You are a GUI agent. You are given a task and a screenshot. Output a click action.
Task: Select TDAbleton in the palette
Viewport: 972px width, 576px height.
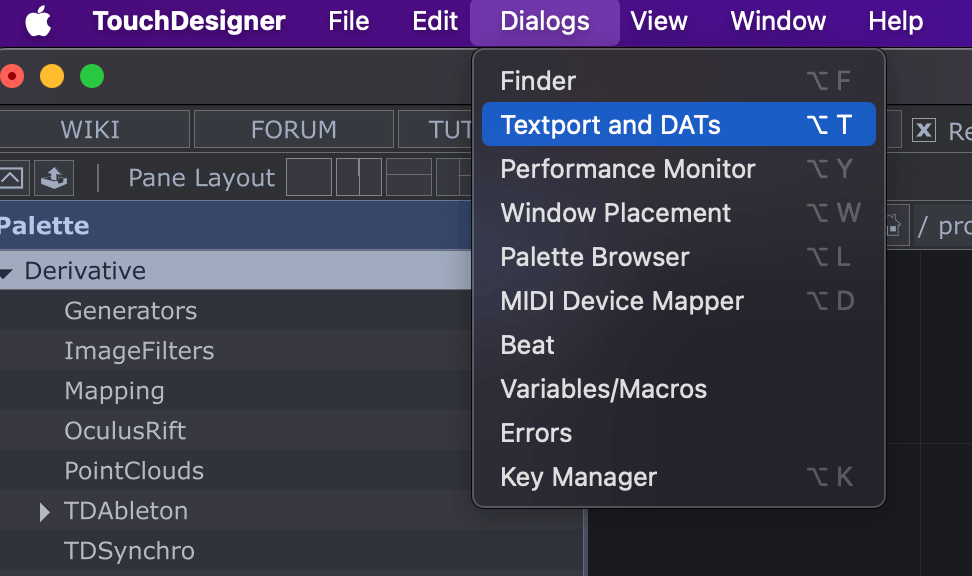[x=126, y=511]
